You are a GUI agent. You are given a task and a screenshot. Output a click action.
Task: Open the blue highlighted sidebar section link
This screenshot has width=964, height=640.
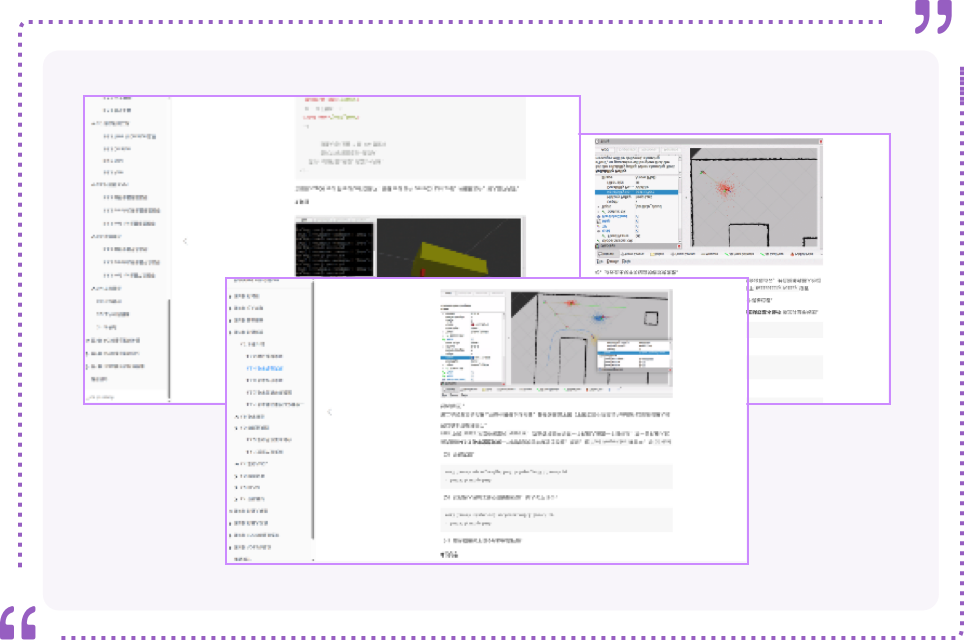tap(265, 369)
